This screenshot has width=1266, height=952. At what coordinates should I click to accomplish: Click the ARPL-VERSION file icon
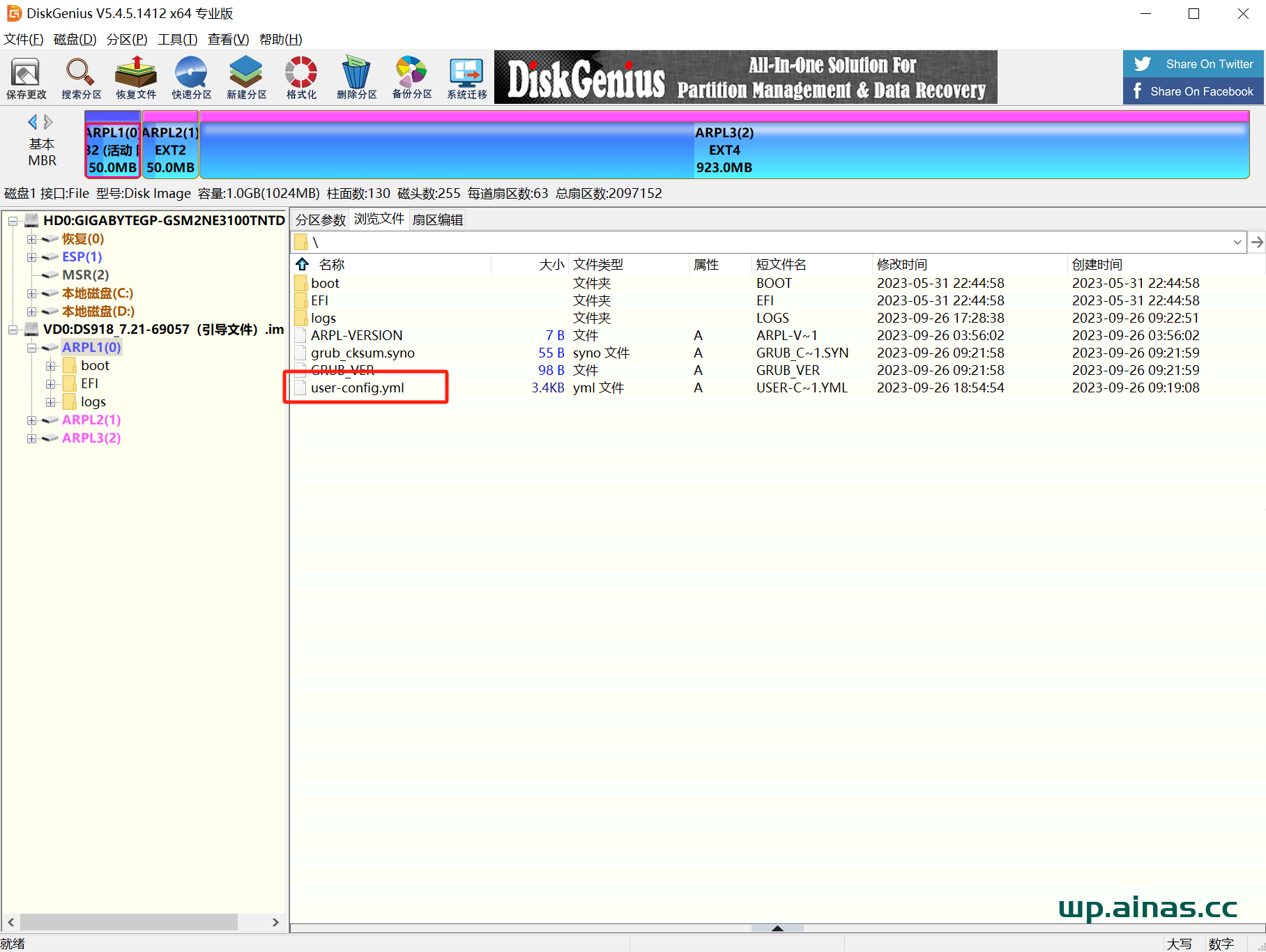[x=300, y=335]
